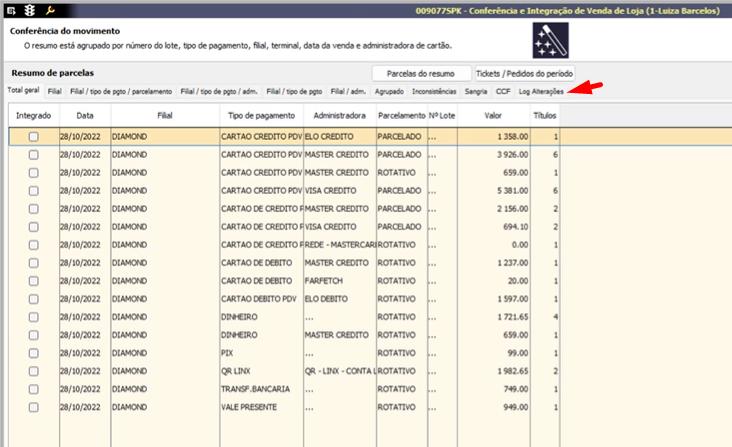Toggle Integrado checkbox for VALE PRESENTE row
The image size is (732, 447).
34,408
